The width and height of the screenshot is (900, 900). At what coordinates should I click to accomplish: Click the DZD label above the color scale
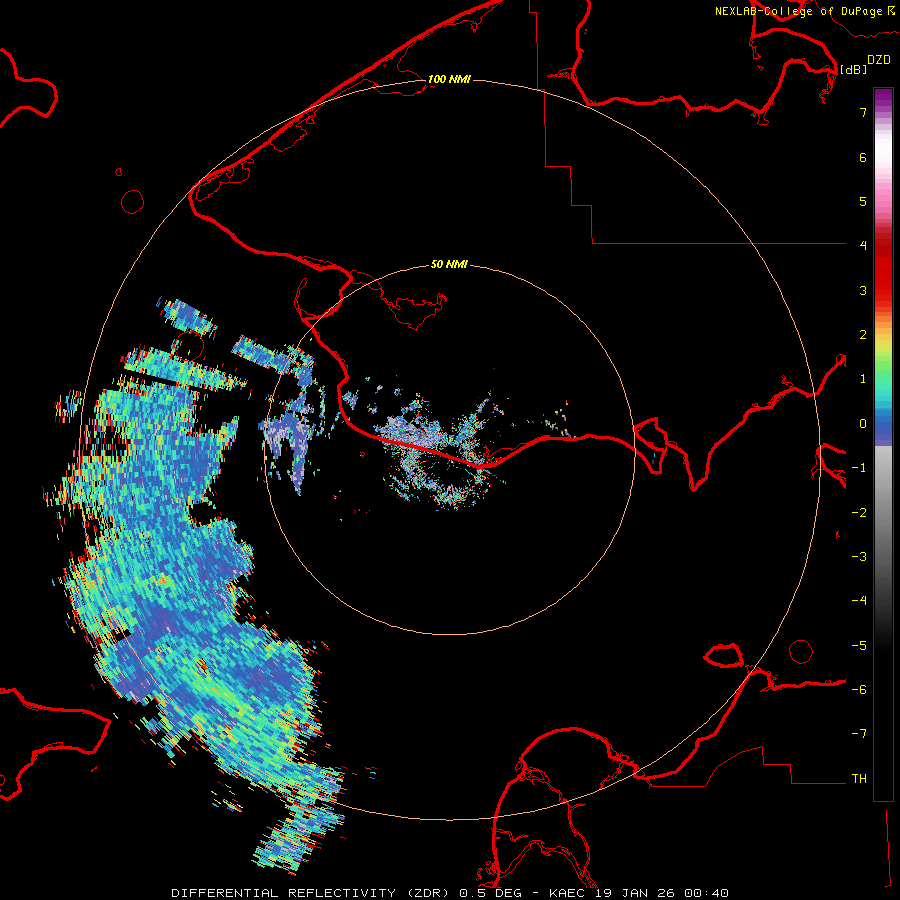879,60
